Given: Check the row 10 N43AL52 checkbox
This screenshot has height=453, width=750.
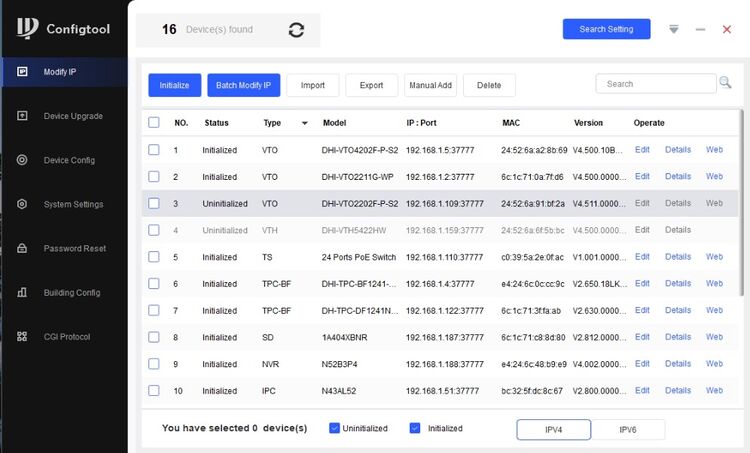Looking at the screenshot, I should 154,391.
